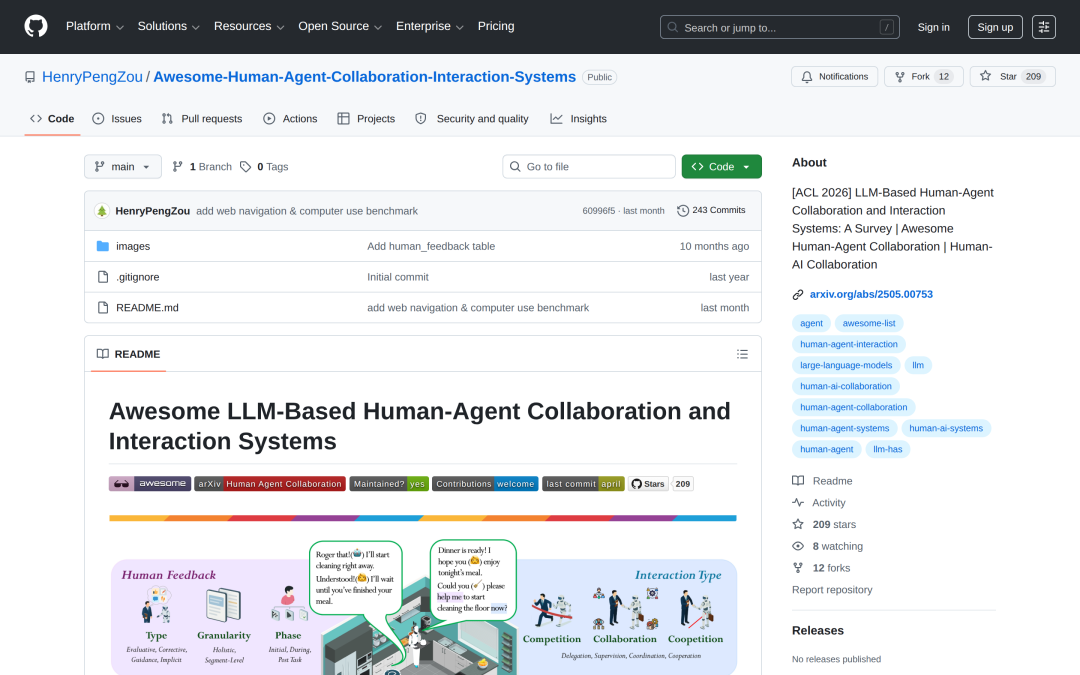The width and height of the screenshot is (1080, 675).
Task: Select the Code tab
Action: (x=52, y=118)
